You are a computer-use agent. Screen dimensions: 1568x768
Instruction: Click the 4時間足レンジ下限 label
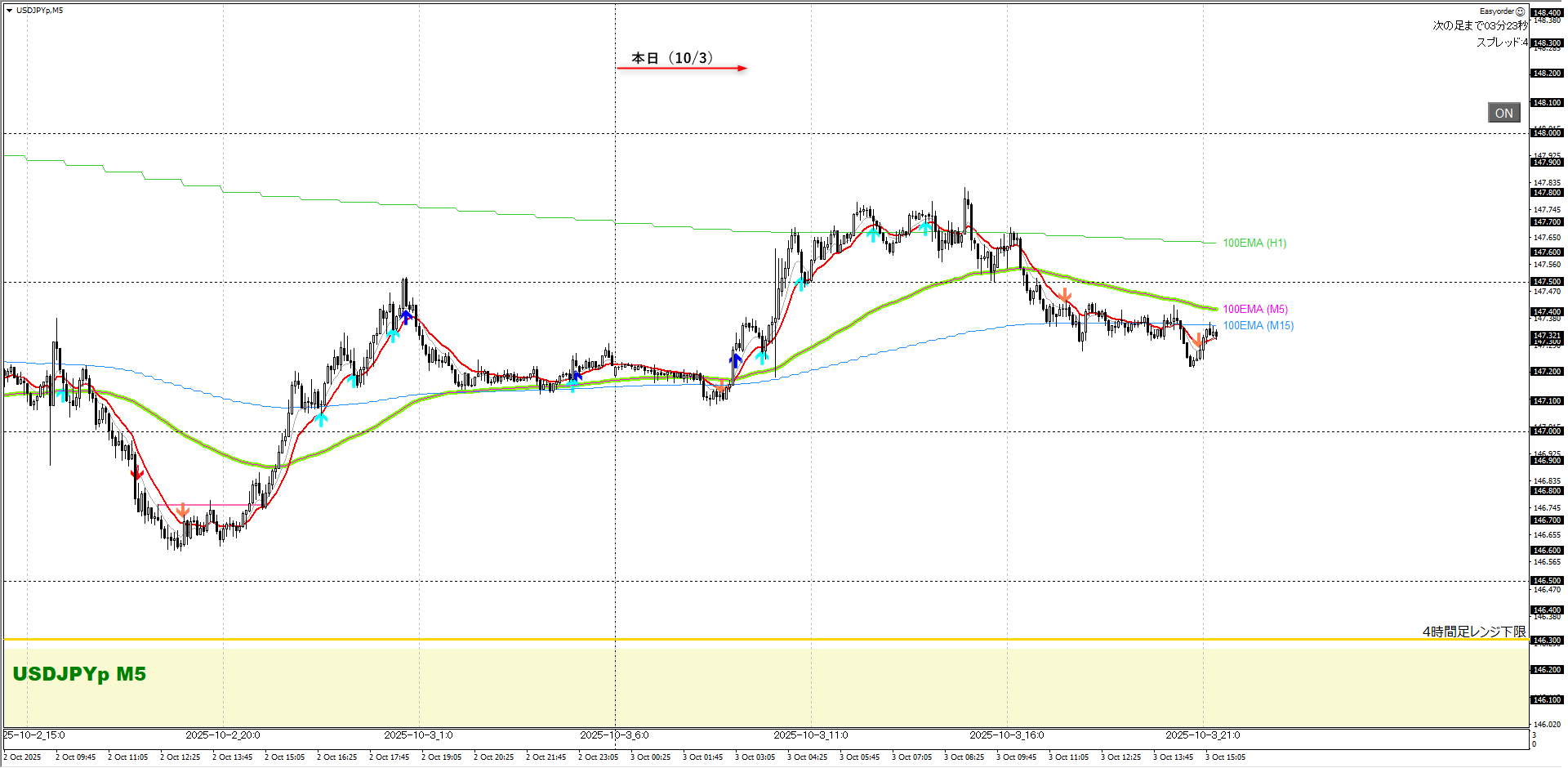[1473, 632]
